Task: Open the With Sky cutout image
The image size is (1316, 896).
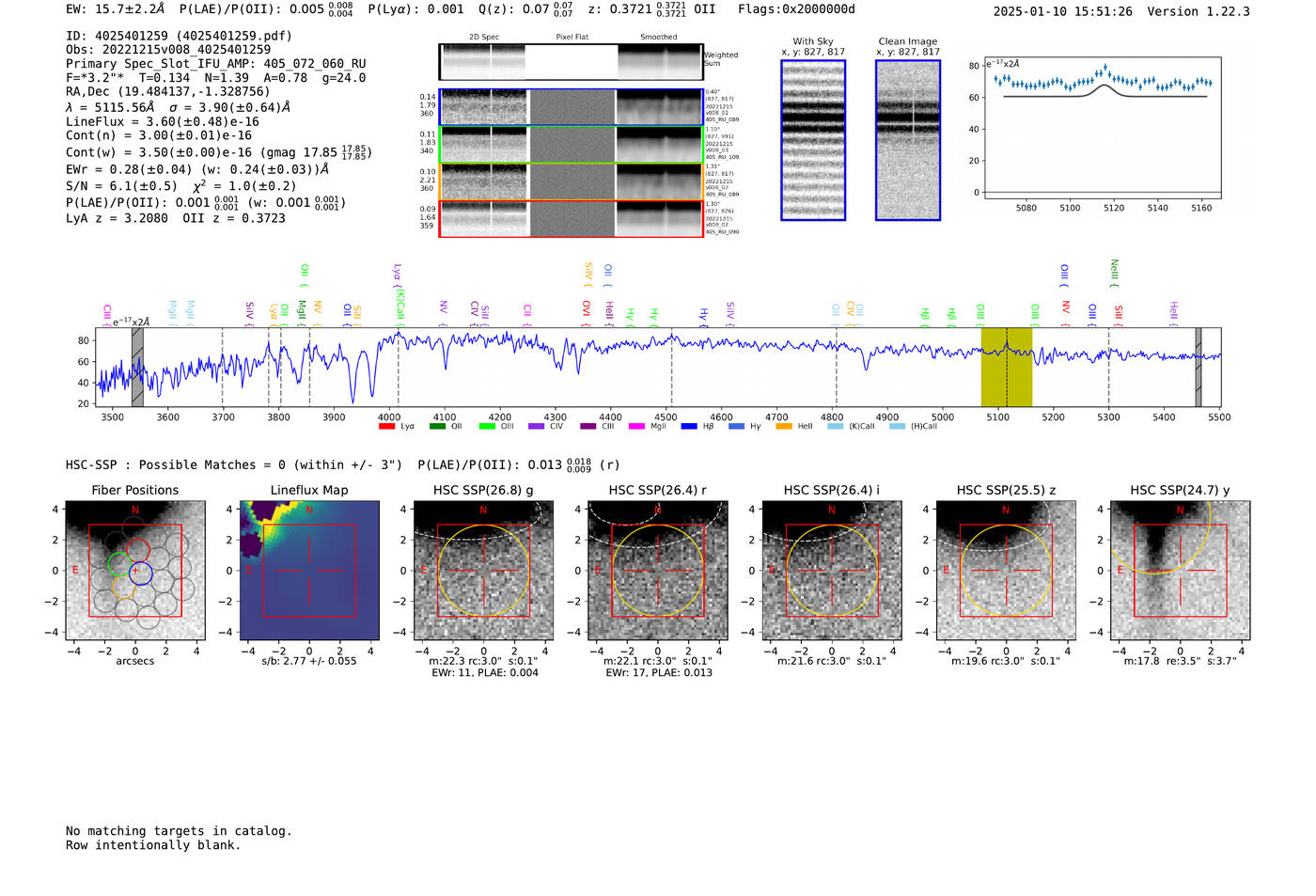Action: (x=813, y=140)
